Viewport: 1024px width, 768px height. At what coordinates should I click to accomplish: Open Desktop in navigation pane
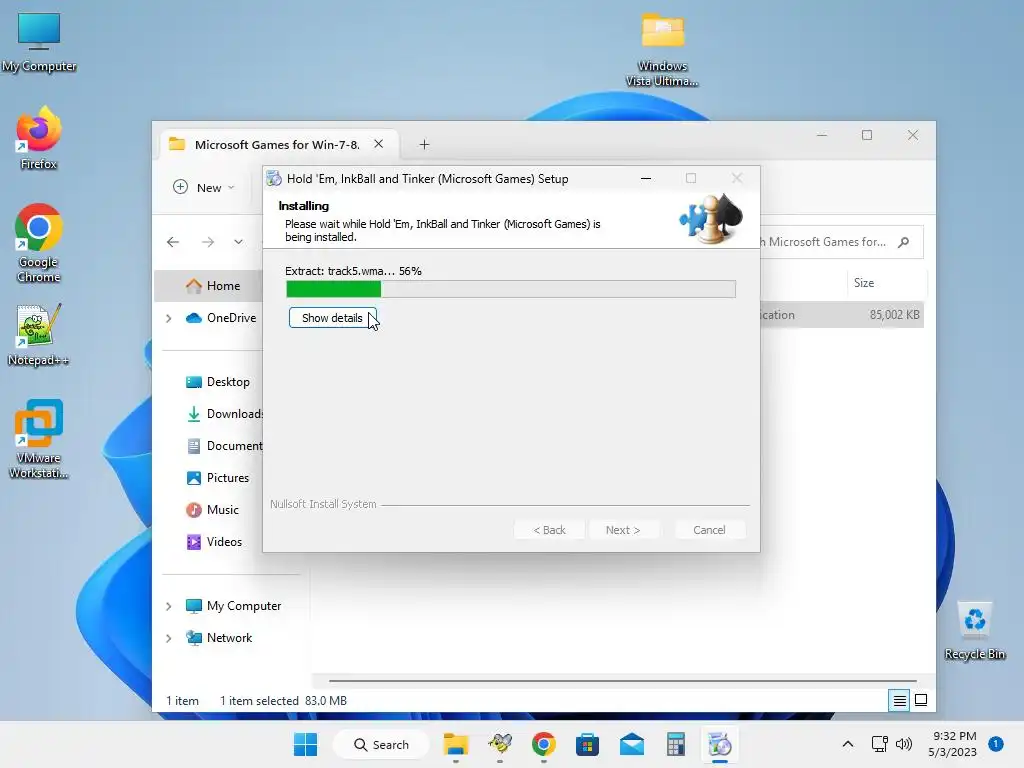(217, 382)
